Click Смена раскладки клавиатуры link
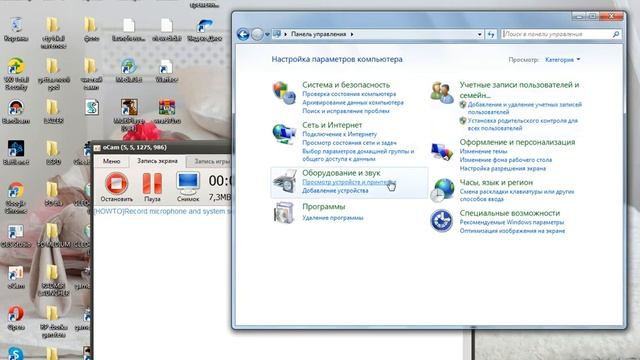The image size is (640, 360). 517,195
